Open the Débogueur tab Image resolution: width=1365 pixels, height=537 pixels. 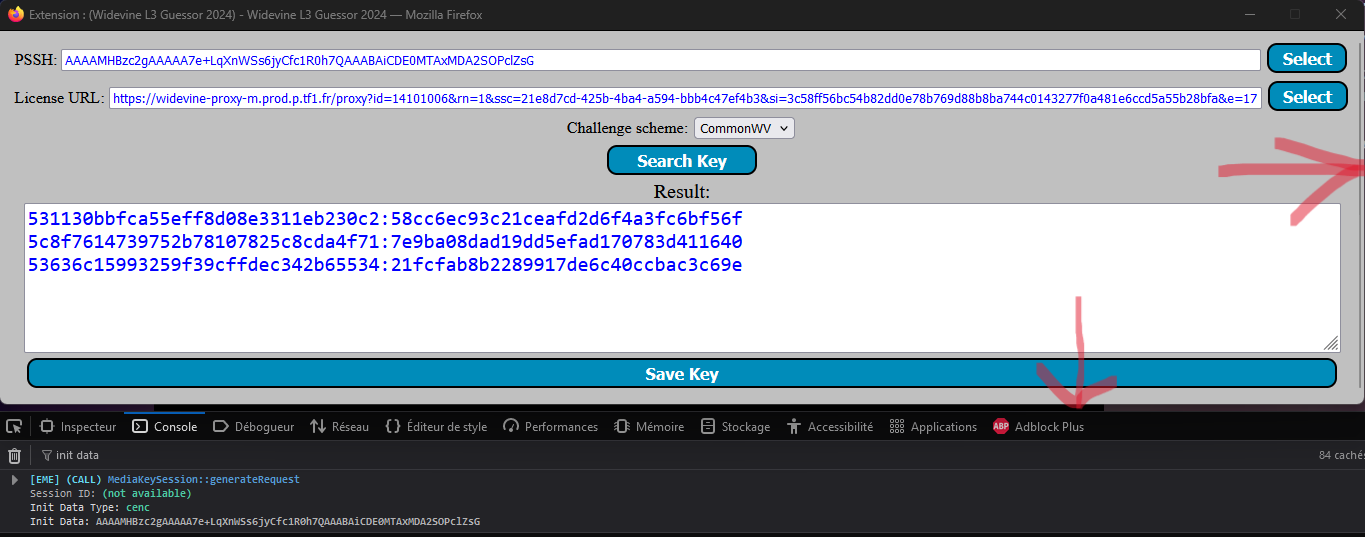254,426
